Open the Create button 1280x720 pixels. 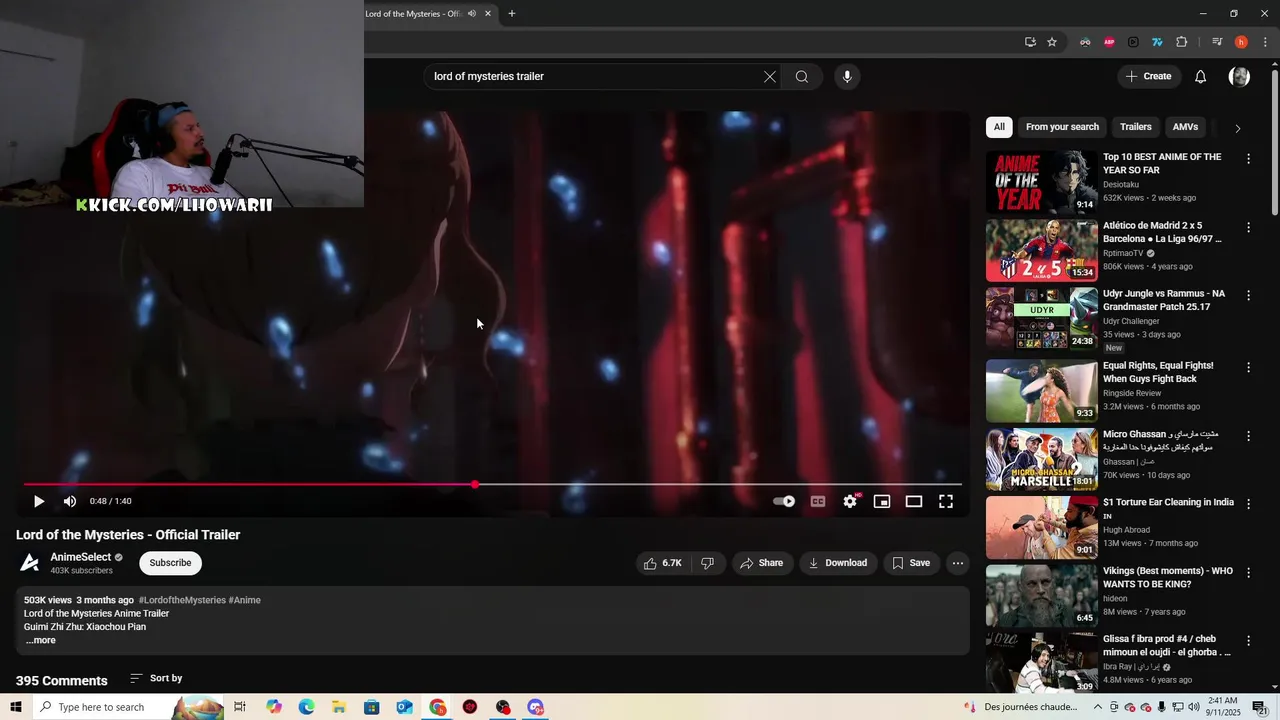coord(1148,77)
